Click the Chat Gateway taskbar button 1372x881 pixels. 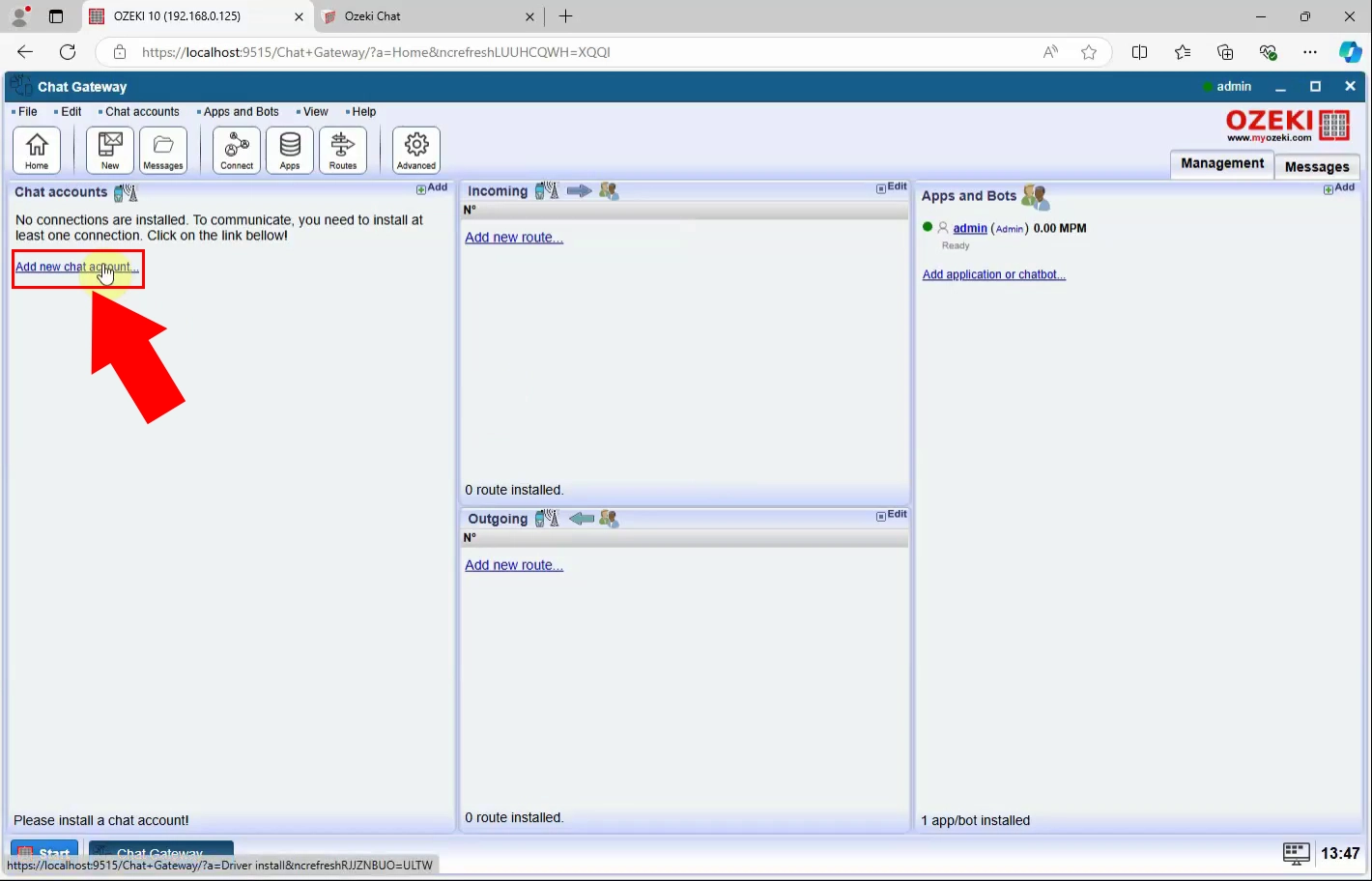click(x=161, y=851)
